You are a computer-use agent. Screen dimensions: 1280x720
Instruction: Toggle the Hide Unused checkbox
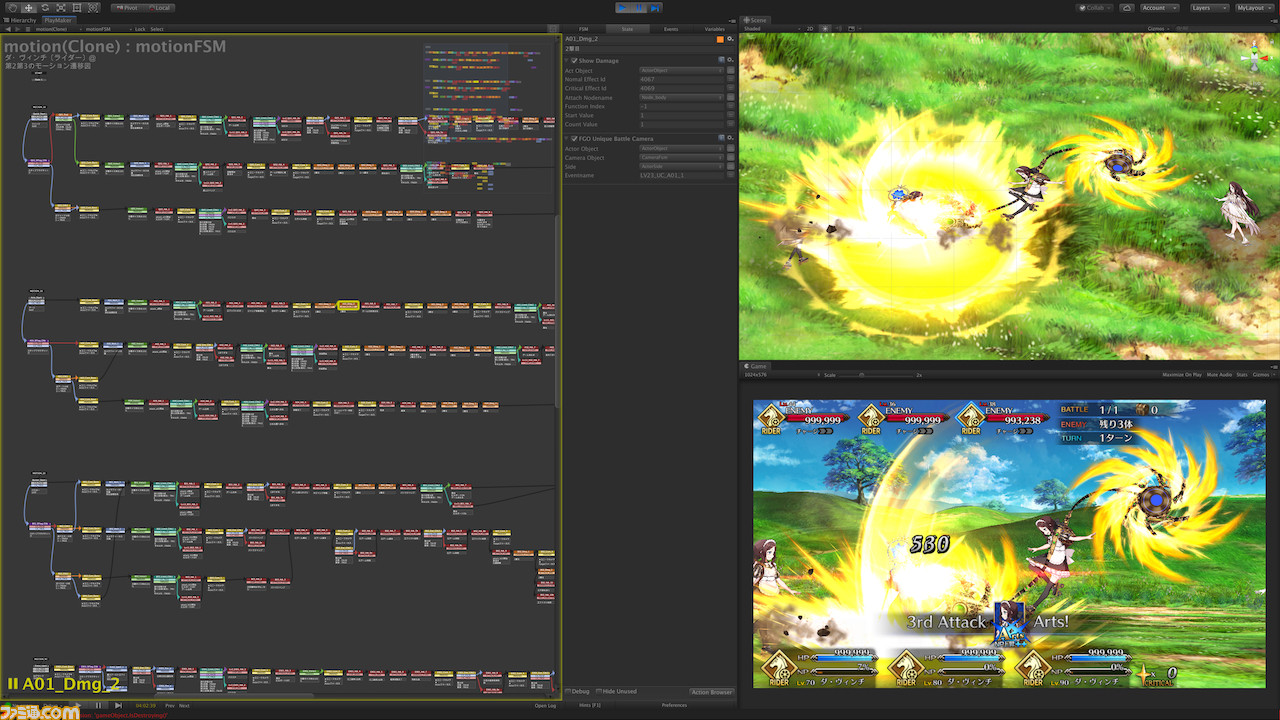(598, 692)
